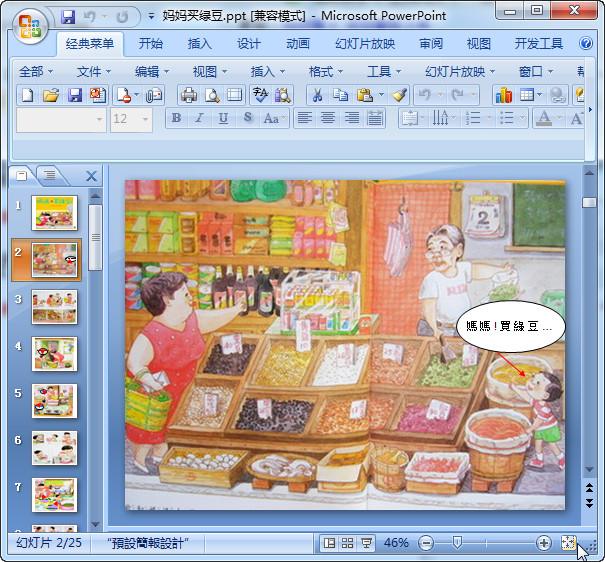This screenshot has width=605, height=562.
Task: Select slide 4 thumbnail
Action: 54,354
